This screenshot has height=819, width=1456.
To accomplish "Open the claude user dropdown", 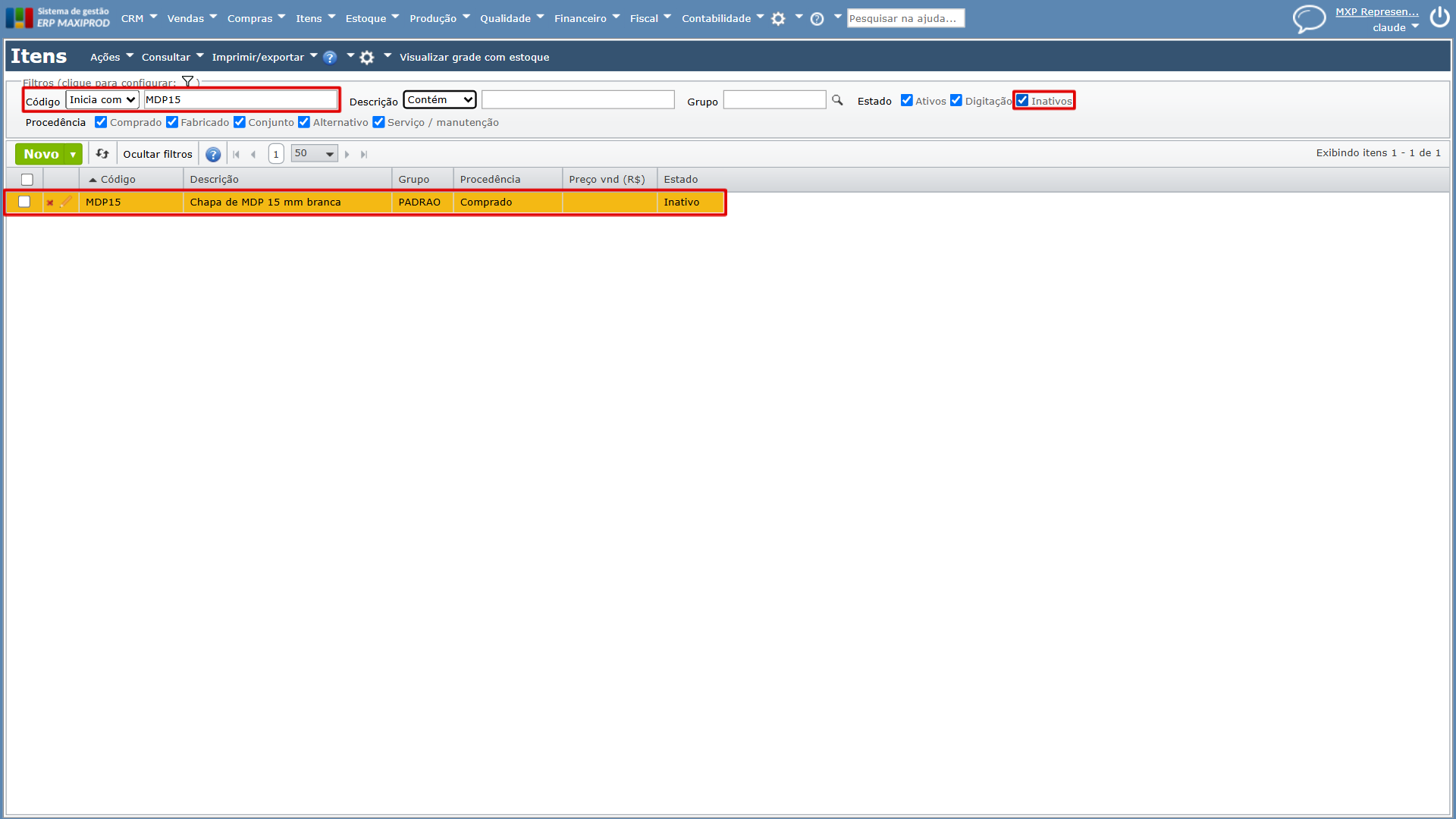I will pyautogui.click(x=1395, y=27).
